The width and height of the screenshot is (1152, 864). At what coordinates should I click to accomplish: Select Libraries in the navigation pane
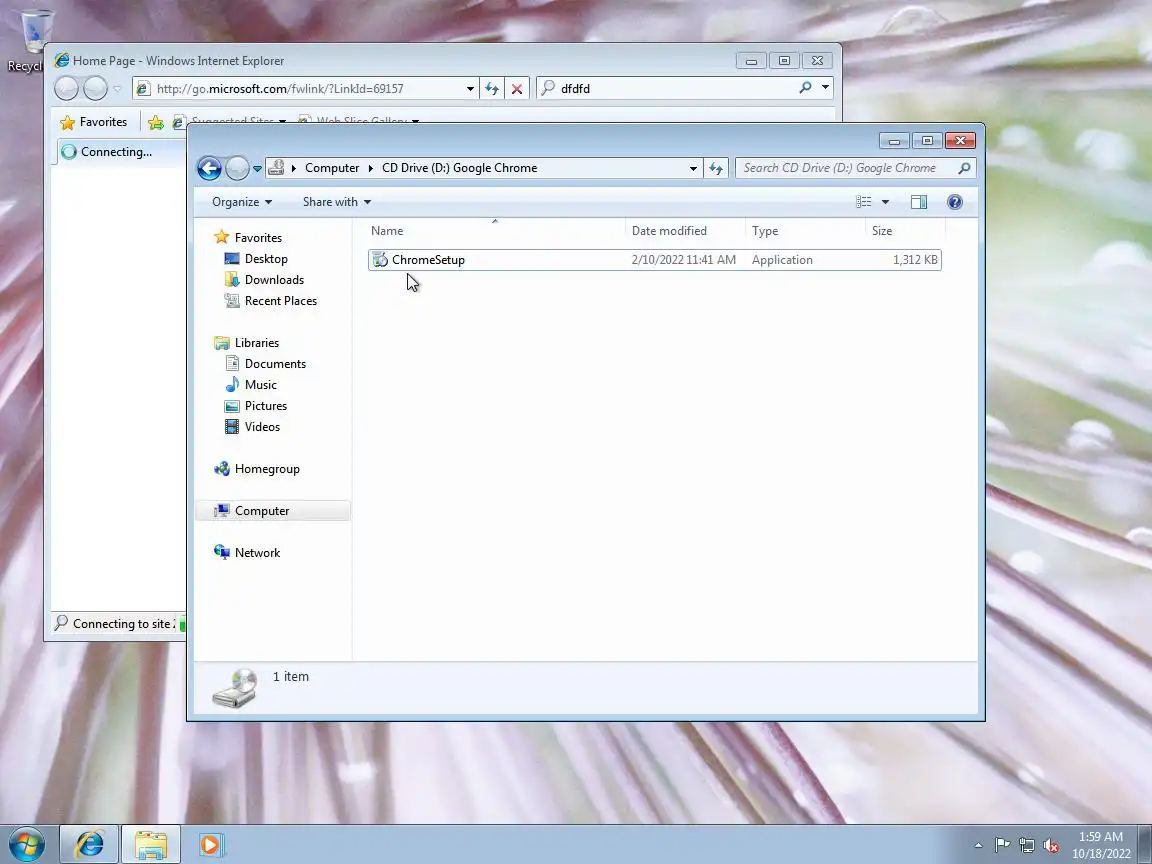point(256,342)
